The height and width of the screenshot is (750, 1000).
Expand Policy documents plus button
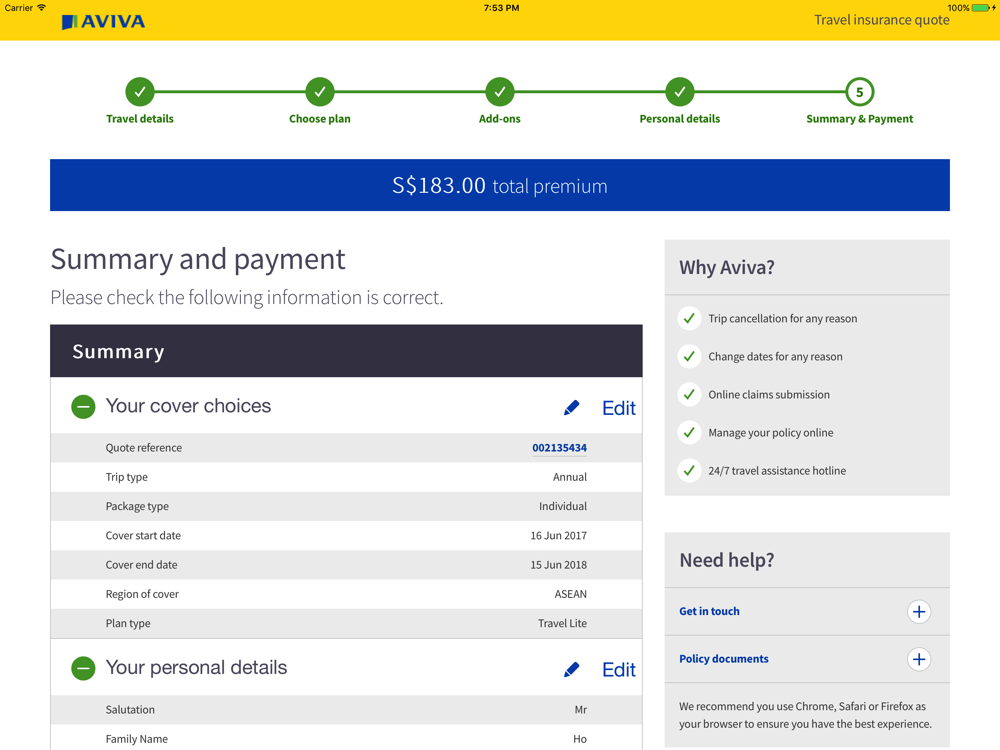[919, 659]
